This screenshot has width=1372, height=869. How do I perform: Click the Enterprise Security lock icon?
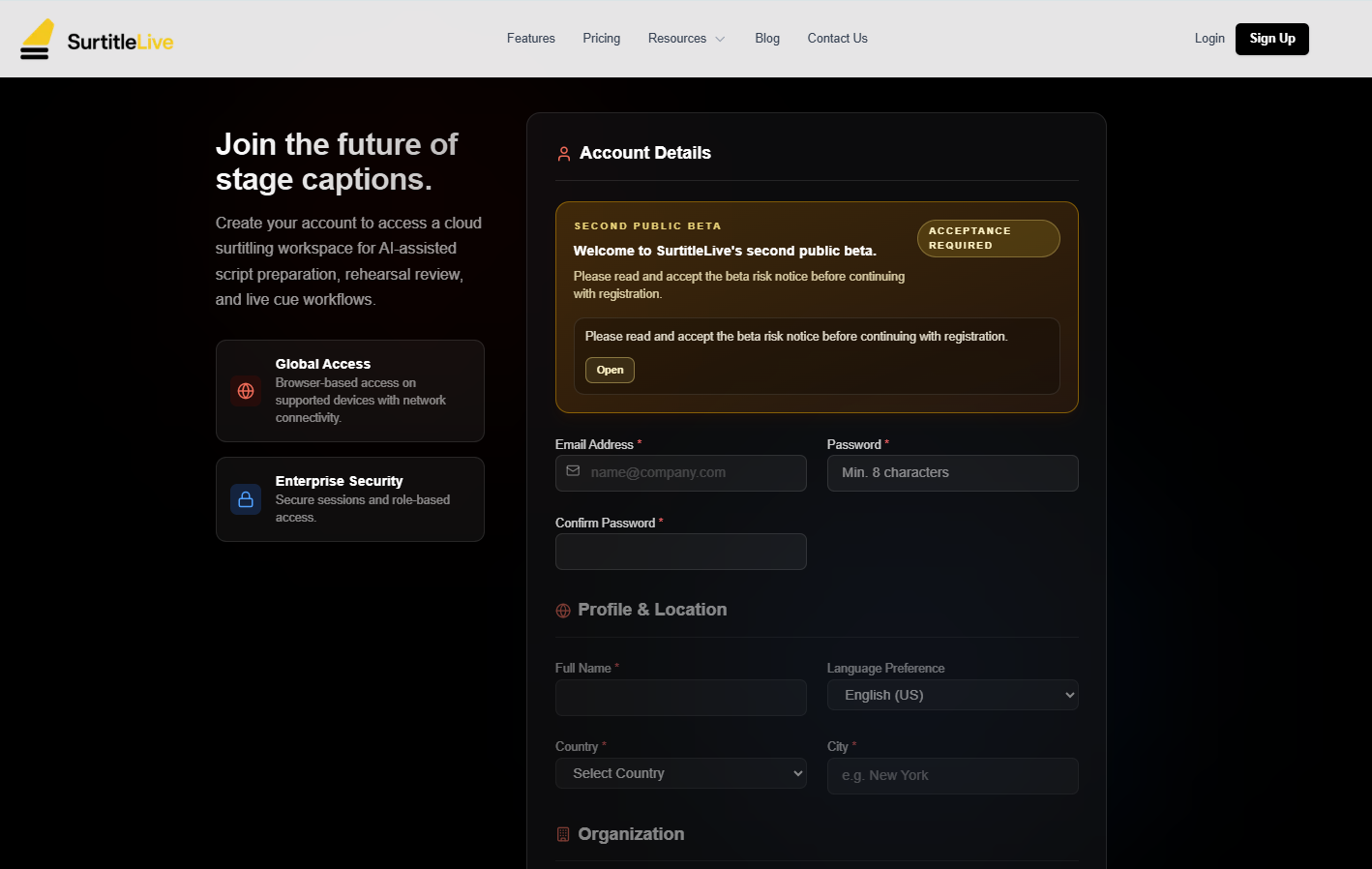point(246,499)
